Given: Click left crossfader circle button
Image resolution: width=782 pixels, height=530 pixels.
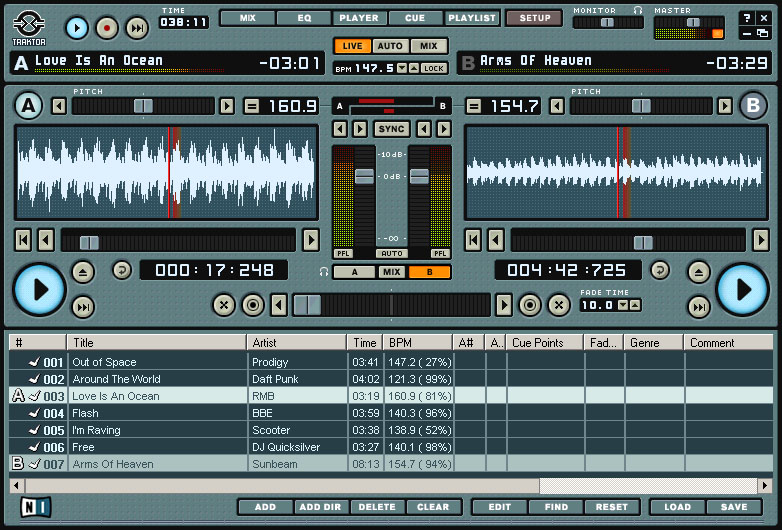Looking at the screenshot, I should [253, 305].
